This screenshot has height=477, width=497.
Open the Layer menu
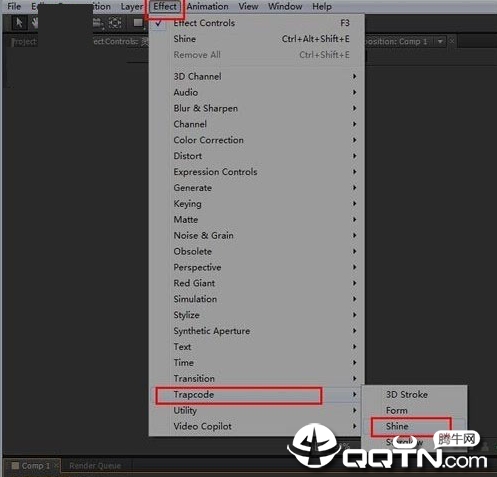point(132,6)
